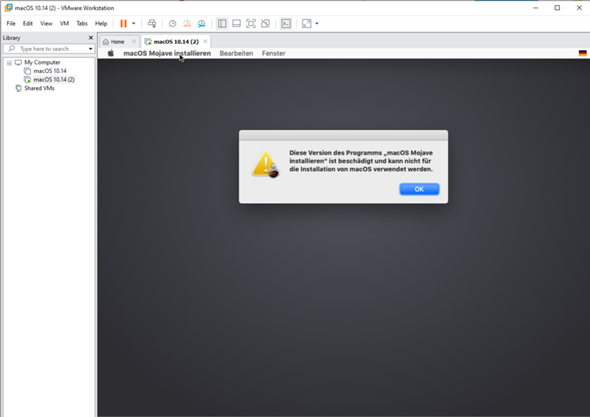Toggle the library sidebar view
This screenshot has height=417, width=590.
222,23
